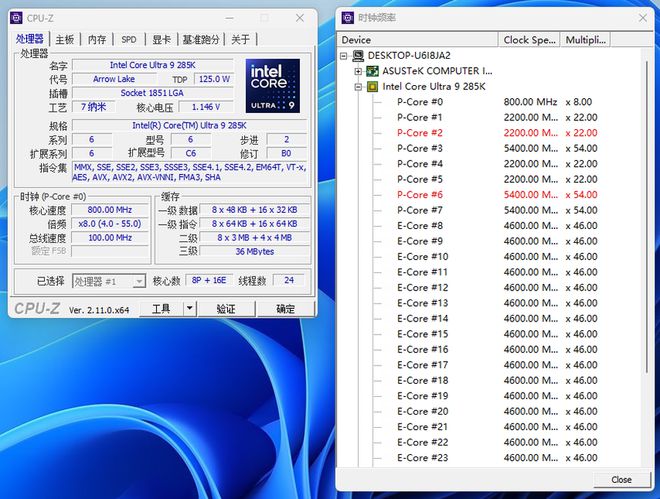The height and width of the screenshot is (499, 660).
Task: Click the Multipli... column header
Action: click(585, 40)
